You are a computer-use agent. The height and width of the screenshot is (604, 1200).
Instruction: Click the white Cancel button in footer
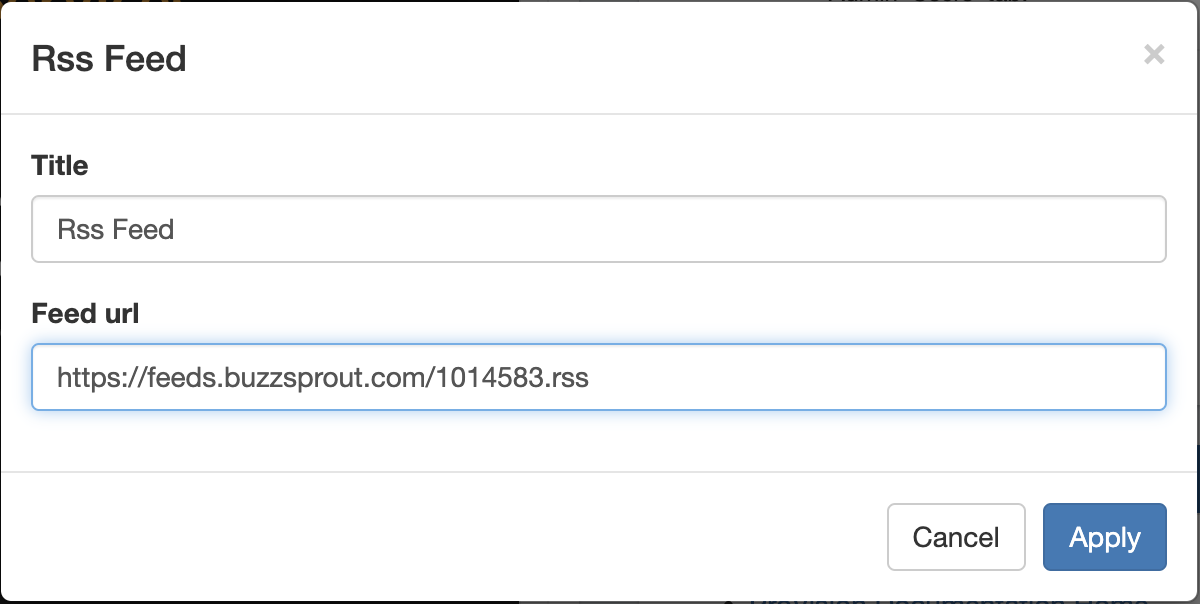click(x=956, y=537)
